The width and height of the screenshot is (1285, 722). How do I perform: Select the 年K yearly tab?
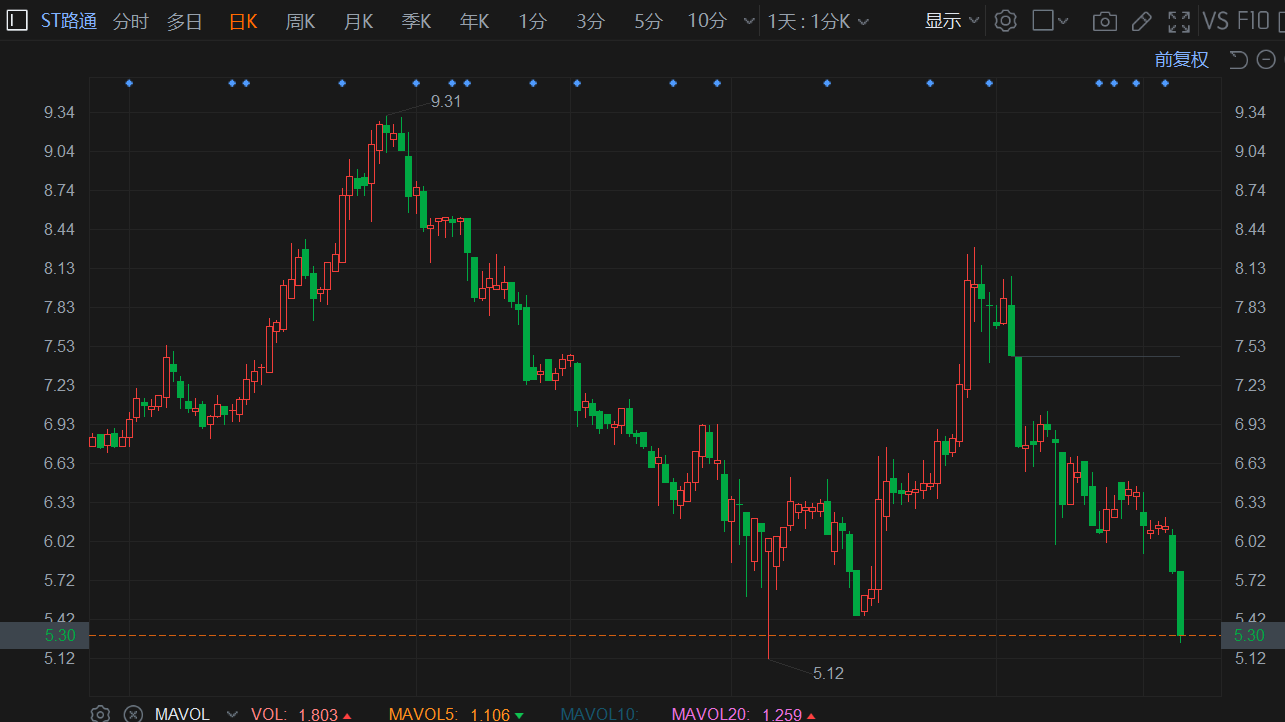click(475, 21)
